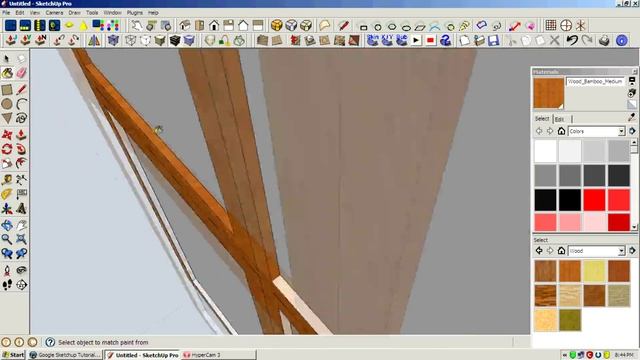The image size is (640, 360).
Task: Click the red stop square button
Action: point(431,40)
